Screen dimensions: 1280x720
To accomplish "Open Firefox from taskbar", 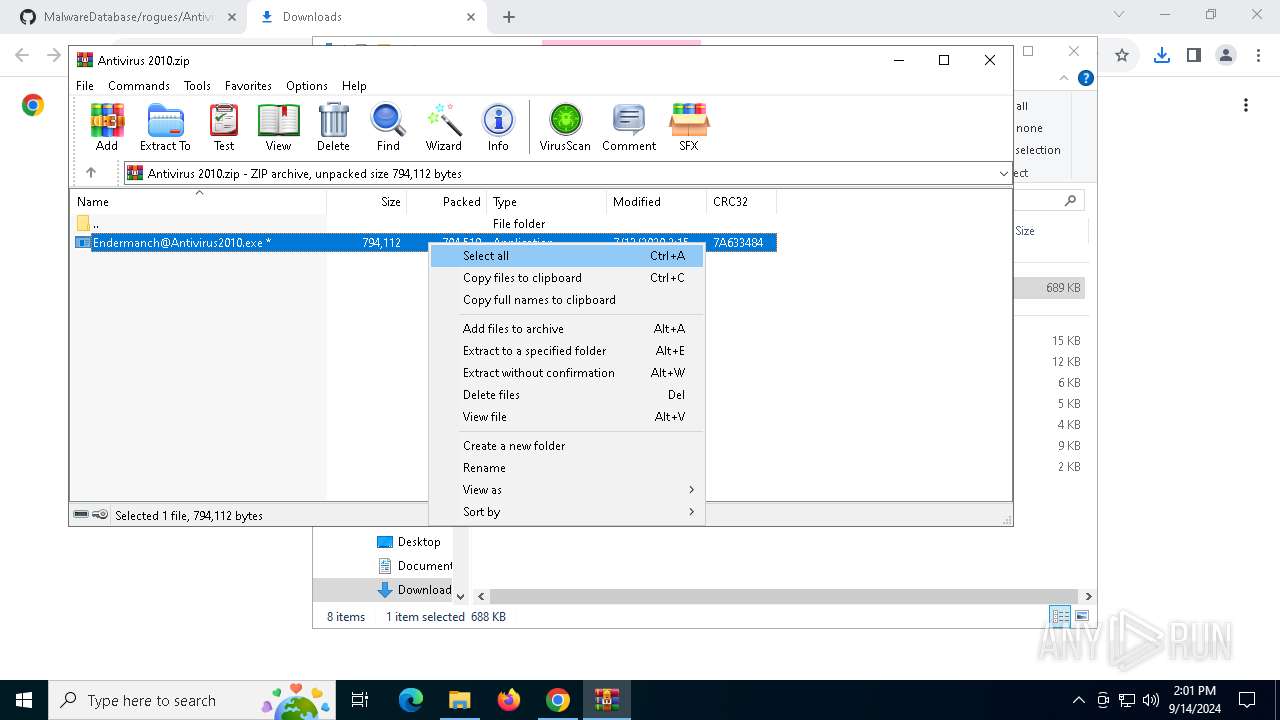I will 509,700.
